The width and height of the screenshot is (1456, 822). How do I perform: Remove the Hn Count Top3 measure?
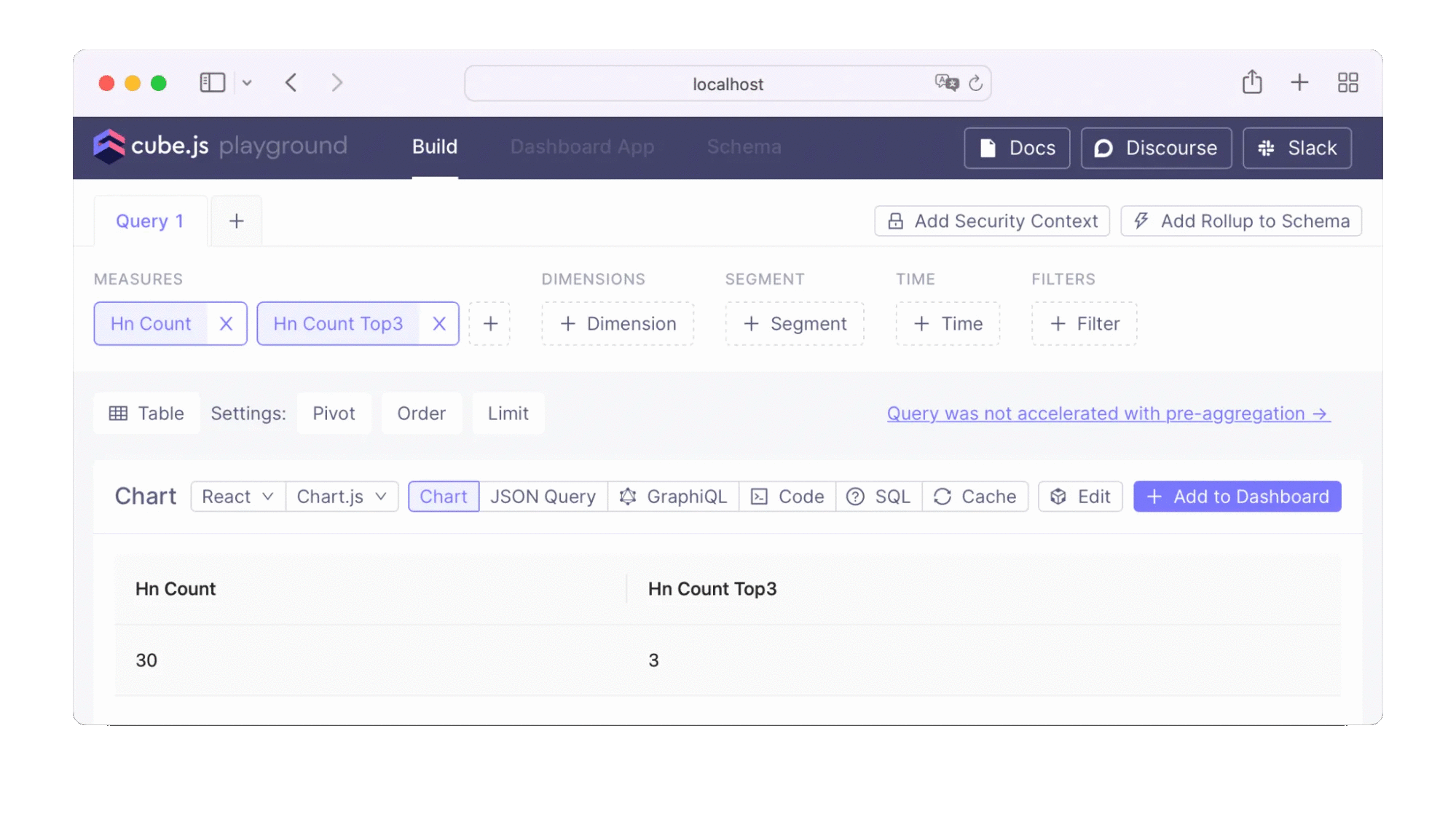click(x=438, y=324)
